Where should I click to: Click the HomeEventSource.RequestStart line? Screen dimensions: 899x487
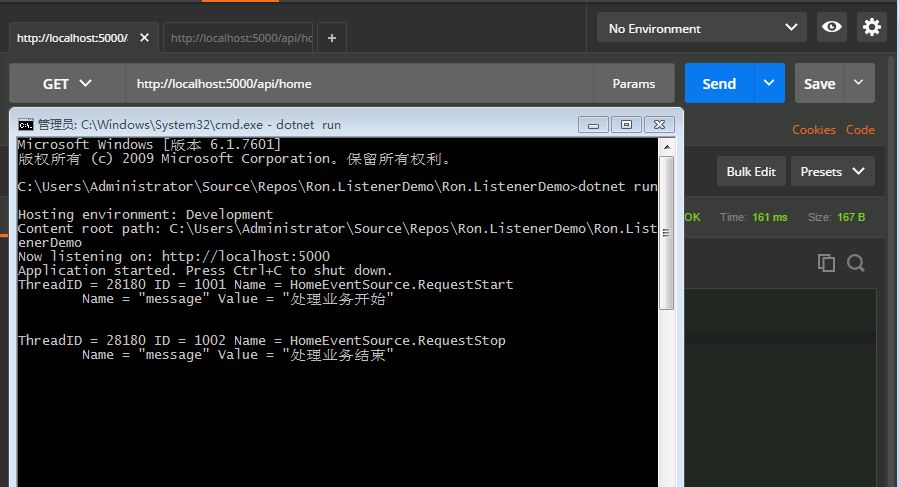(x=265, y=285)
